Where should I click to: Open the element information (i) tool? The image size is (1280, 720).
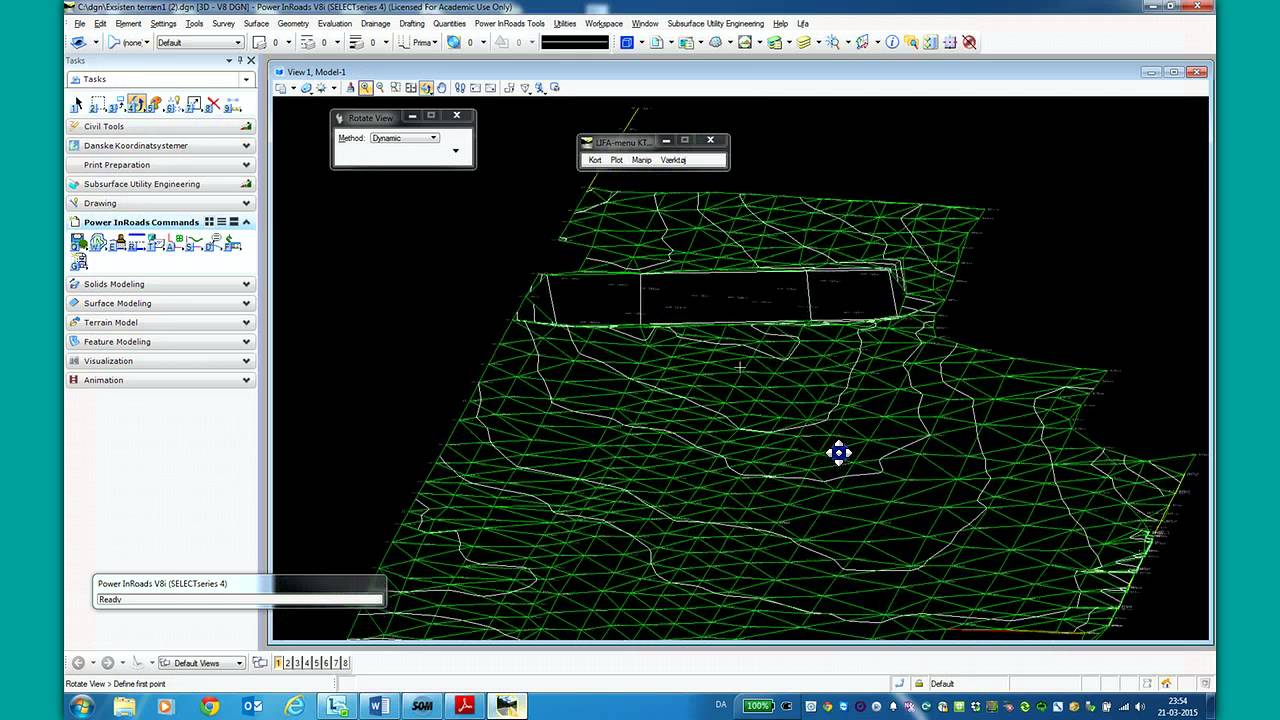tap(892, 42)
